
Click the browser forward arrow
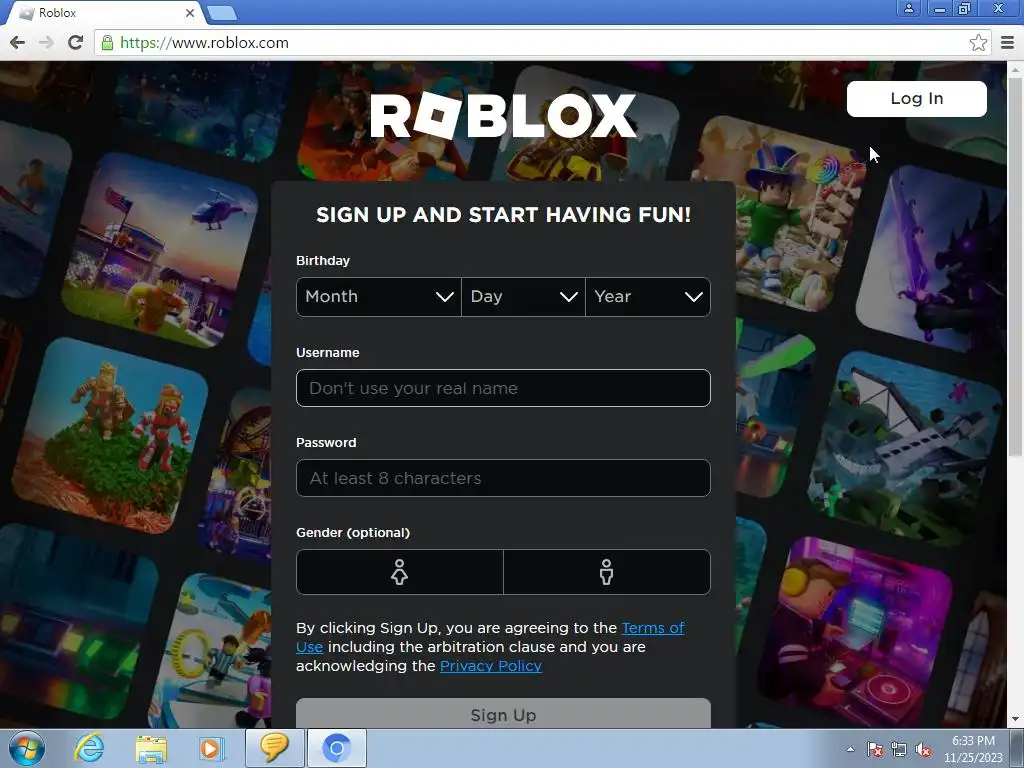click(x=46, y=42)
